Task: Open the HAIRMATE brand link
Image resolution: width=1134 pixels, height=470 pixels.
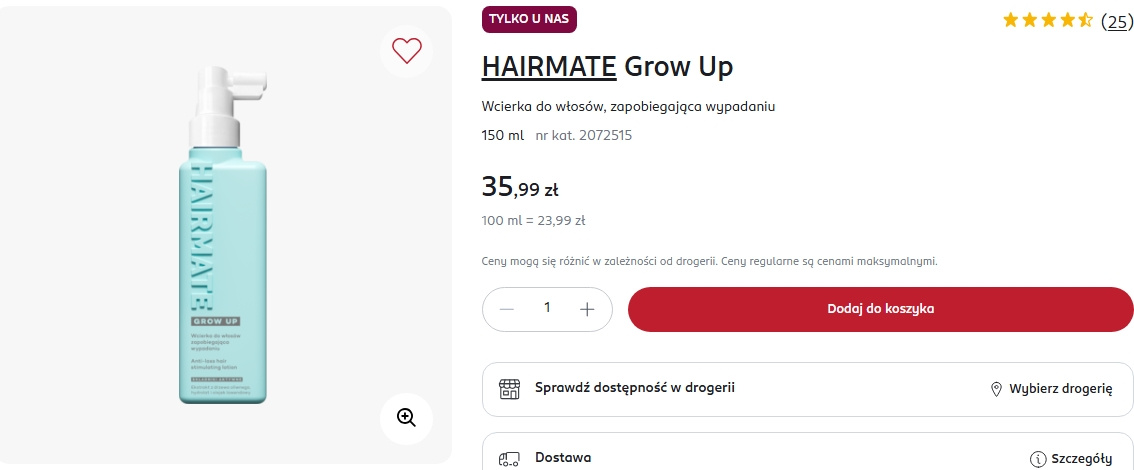Action: coord(549,67)
